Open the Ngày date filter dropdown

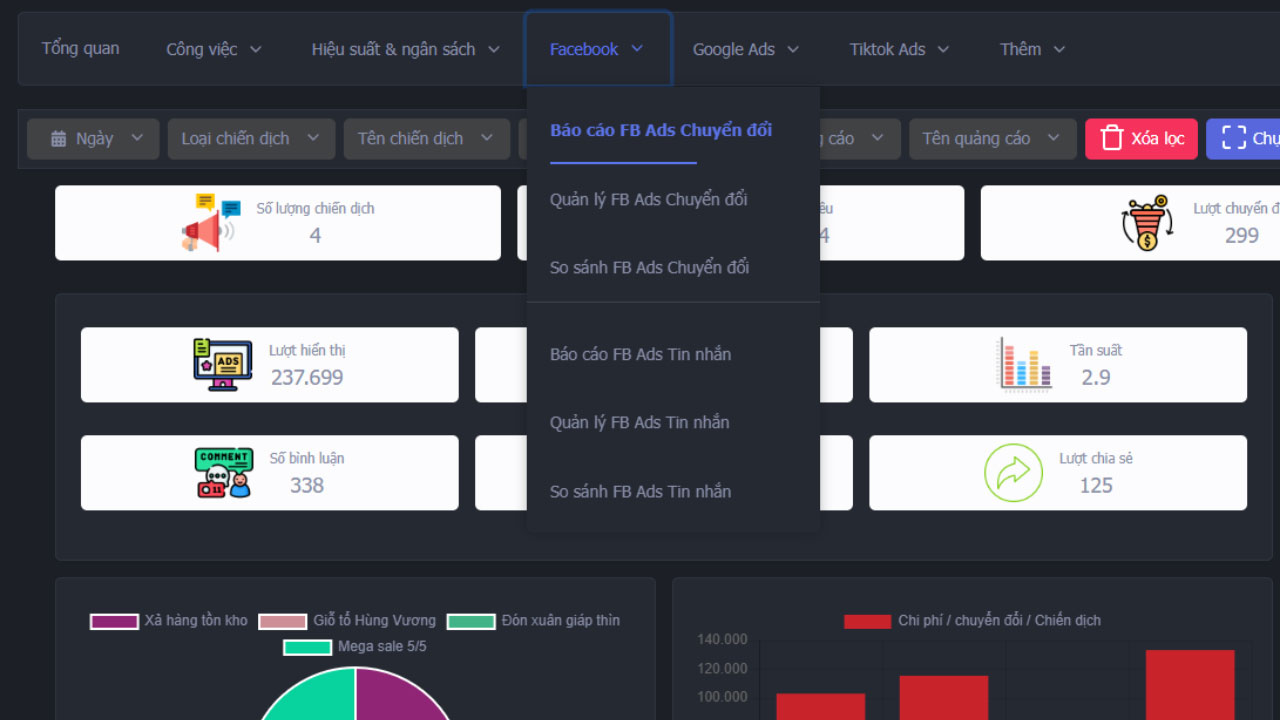point(93,139)
